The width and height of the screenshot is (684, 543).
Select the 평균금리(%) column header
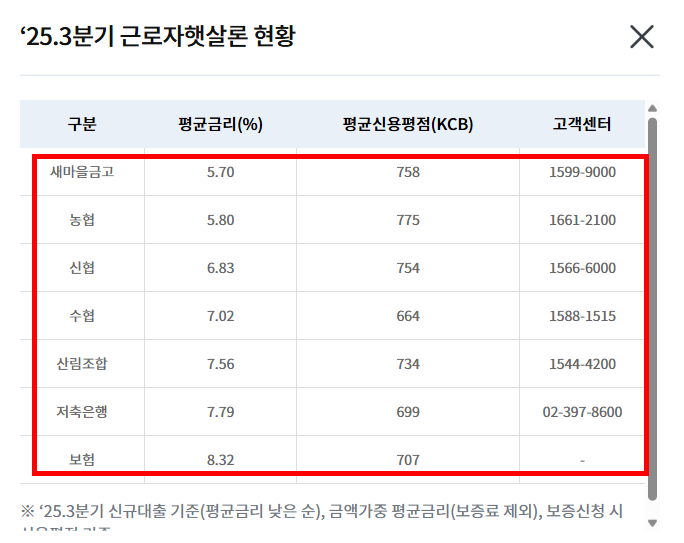click(x=220, y=124)
